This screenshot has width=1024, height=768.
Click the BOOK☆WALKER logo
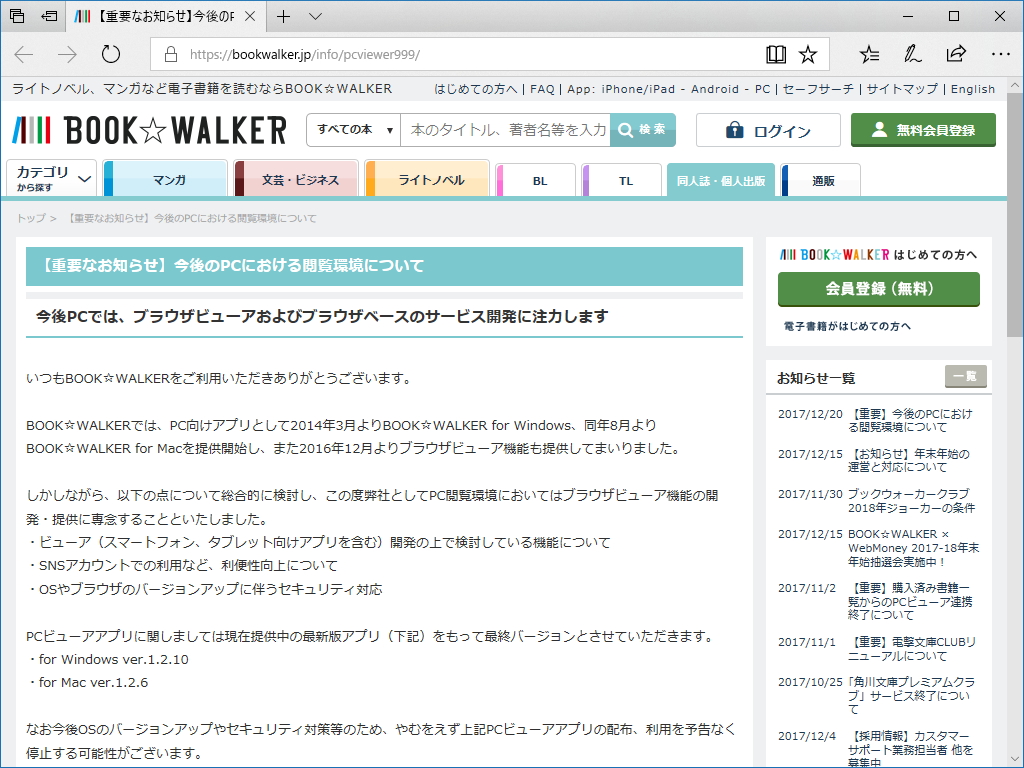coord(150,130)
